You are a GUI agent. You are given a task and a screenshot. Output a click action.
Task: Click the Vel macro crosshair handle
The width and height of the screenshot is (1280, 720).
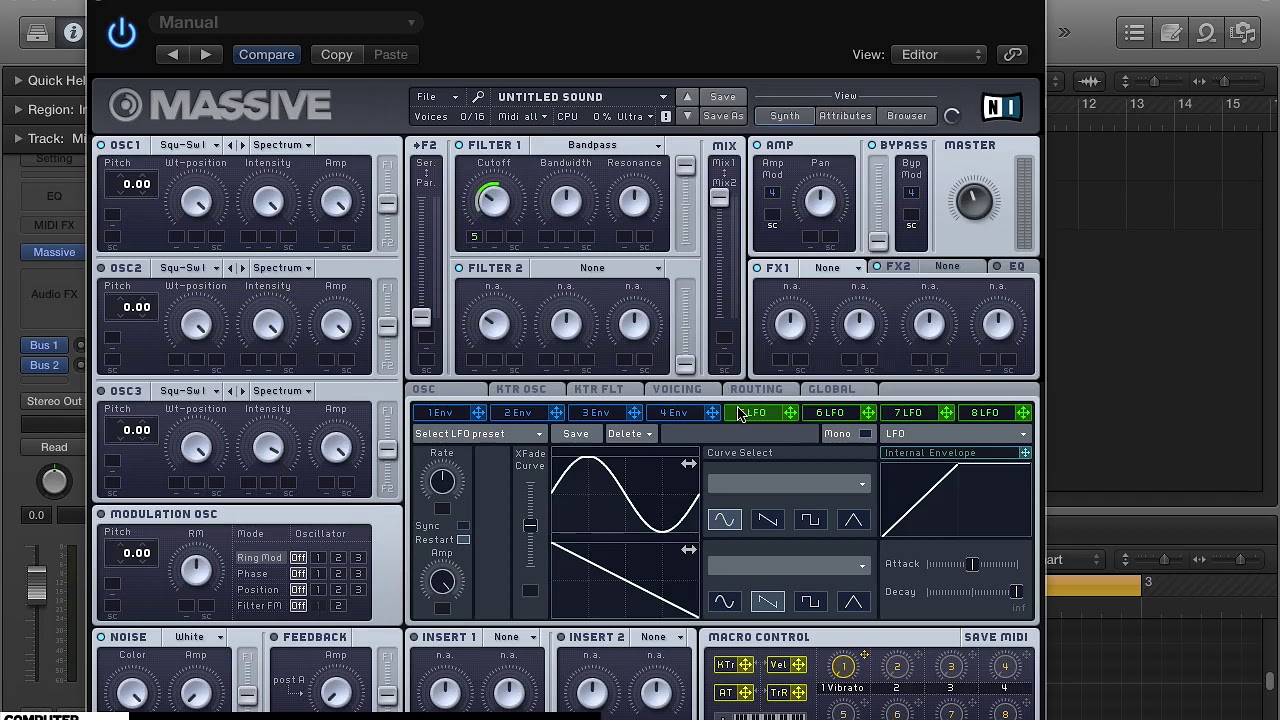[x=800, y=665]
